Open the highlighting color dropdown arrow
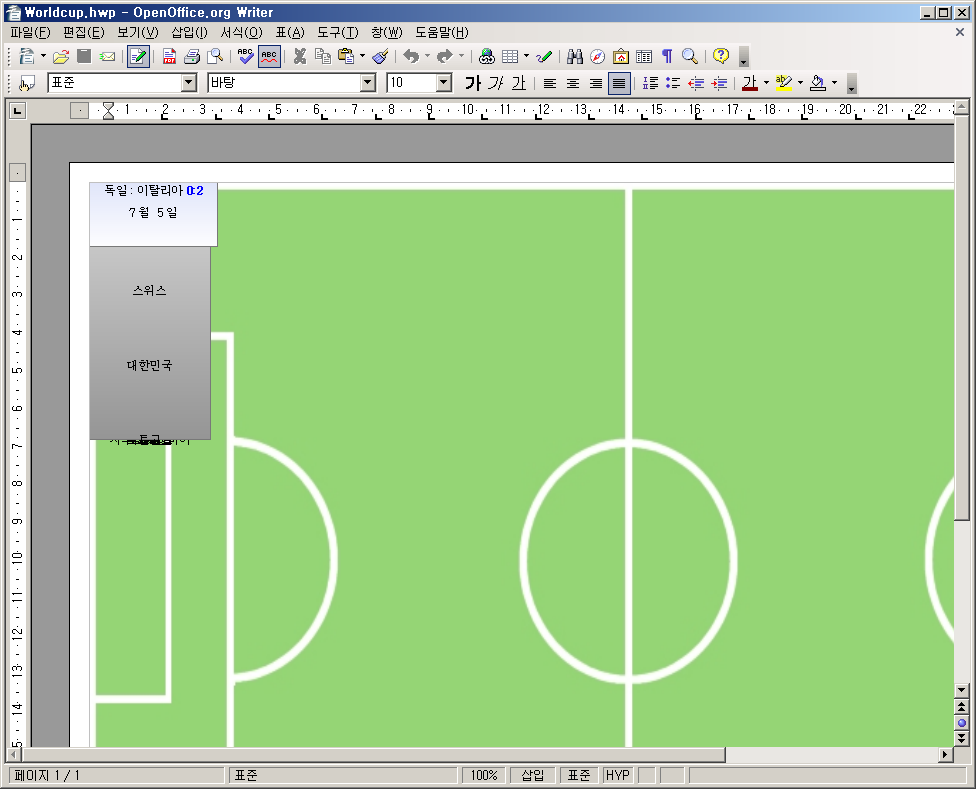This screenshot has height=789, width=976. pyautogui.click(x=800, y=83)
